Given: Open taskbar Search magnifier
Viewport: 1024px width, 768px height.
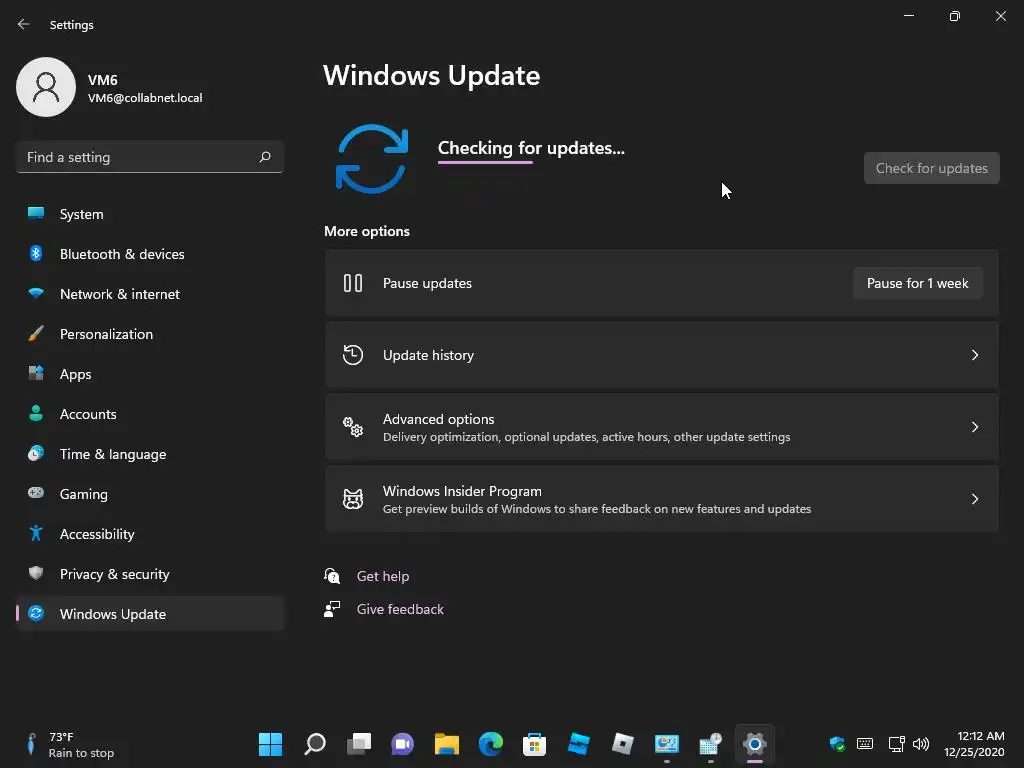Looking at the screenshot, I should click(x=315, y=744).
